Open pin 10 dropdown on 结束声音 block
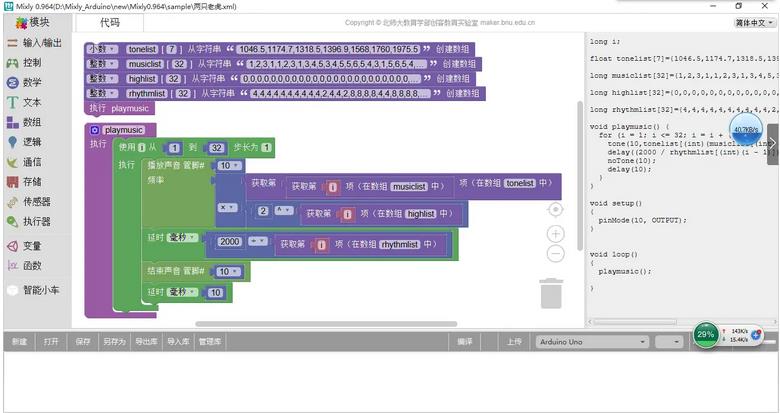Screen dimensions: 780x413 (x=229, y=271)
